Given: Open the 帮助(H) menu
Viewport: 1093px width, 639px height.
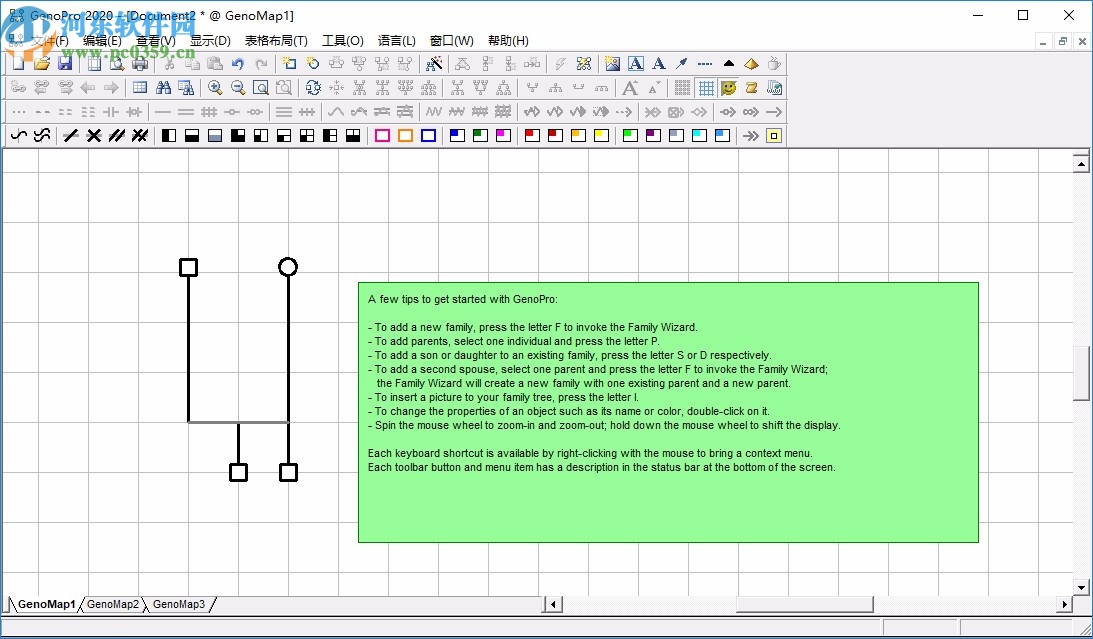Looking at the screenshot, I should click(x=508, y=41).
